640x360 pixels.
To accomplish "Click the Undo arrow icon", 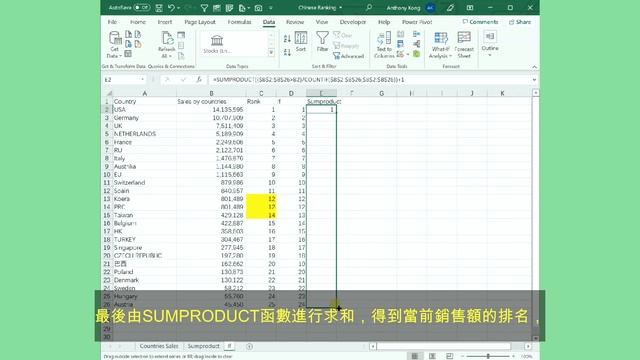I will (x=171, y=8).
